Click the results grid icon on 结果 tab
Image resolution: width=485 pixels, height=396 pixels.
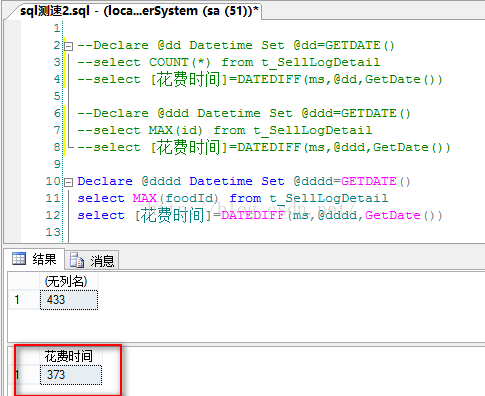click(19, 259)
